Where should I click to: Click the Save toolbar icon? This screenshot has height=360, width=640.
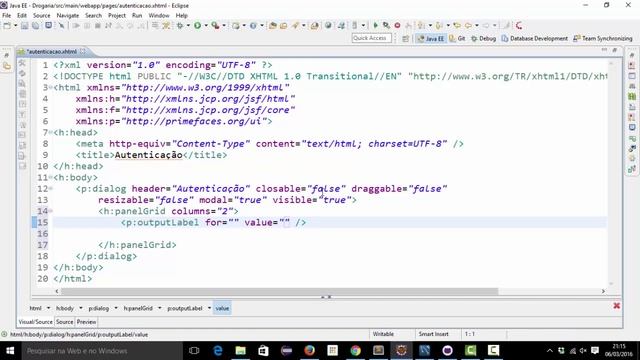(x=24, y=26)
